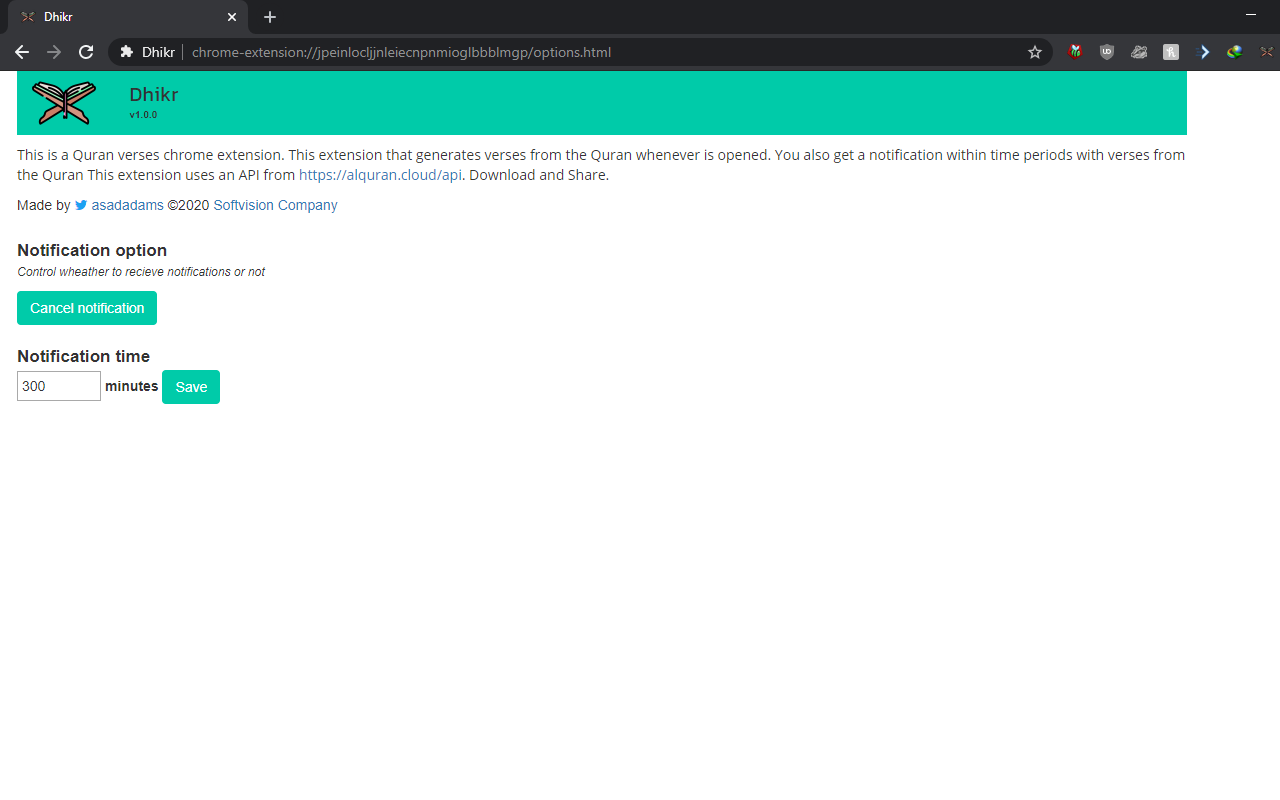Open the red bee extension icon
Viewport: 1280px width, 800px height.
[x=1075, y=52]
